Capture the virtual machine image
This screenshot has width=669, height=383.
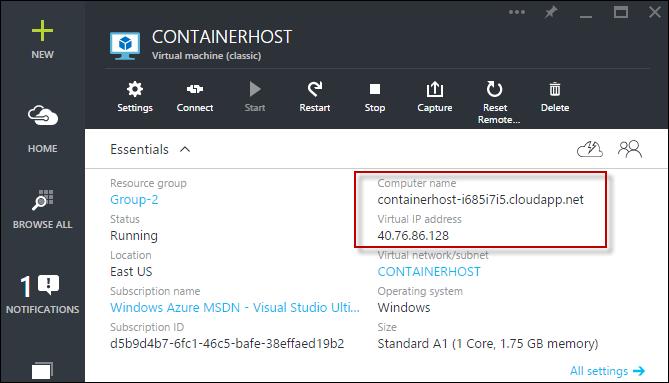click(x=434, y=97)
